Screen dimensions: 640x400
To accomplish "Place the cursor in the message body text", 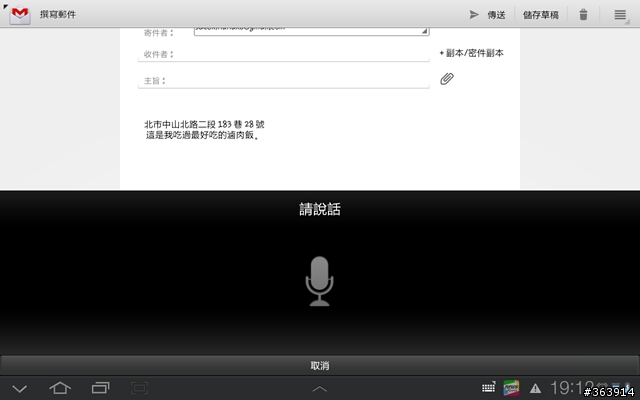I will [204, 129].
